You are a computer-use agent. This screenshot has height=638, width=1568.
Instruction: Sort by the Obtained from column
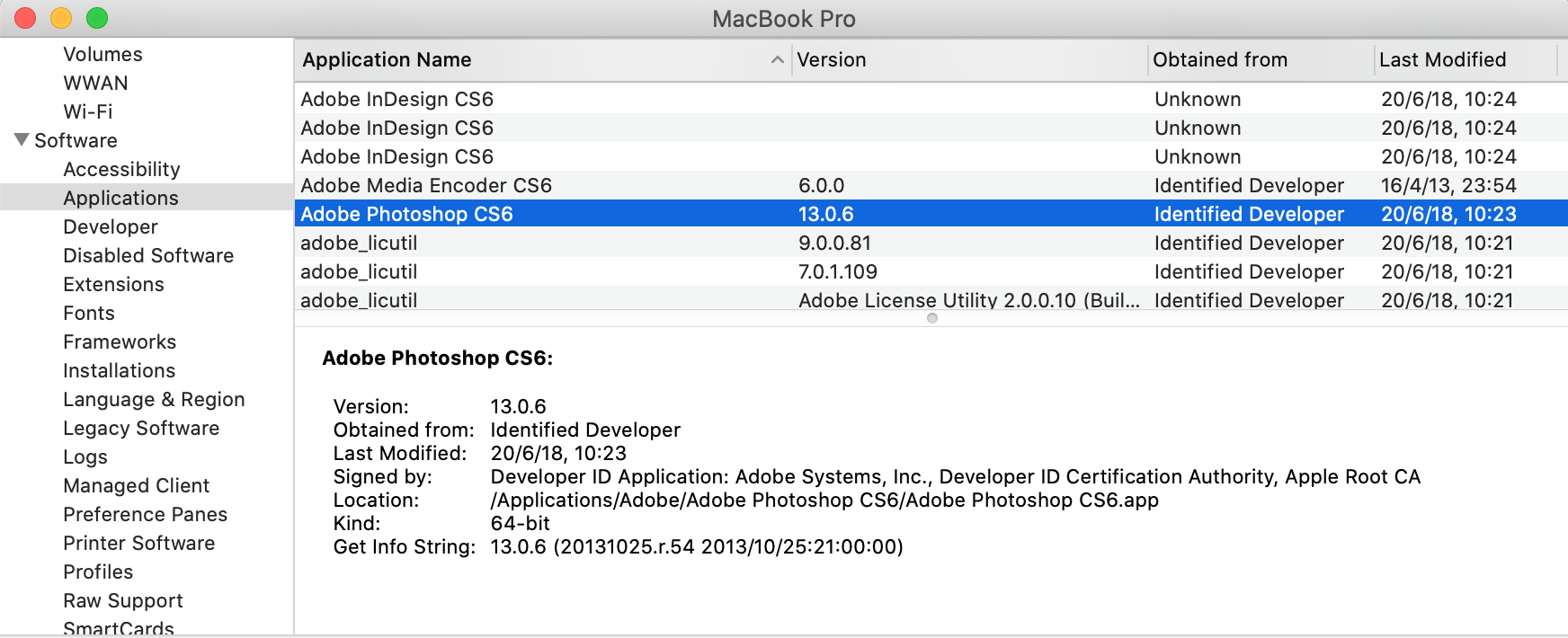pos(1220,60)
